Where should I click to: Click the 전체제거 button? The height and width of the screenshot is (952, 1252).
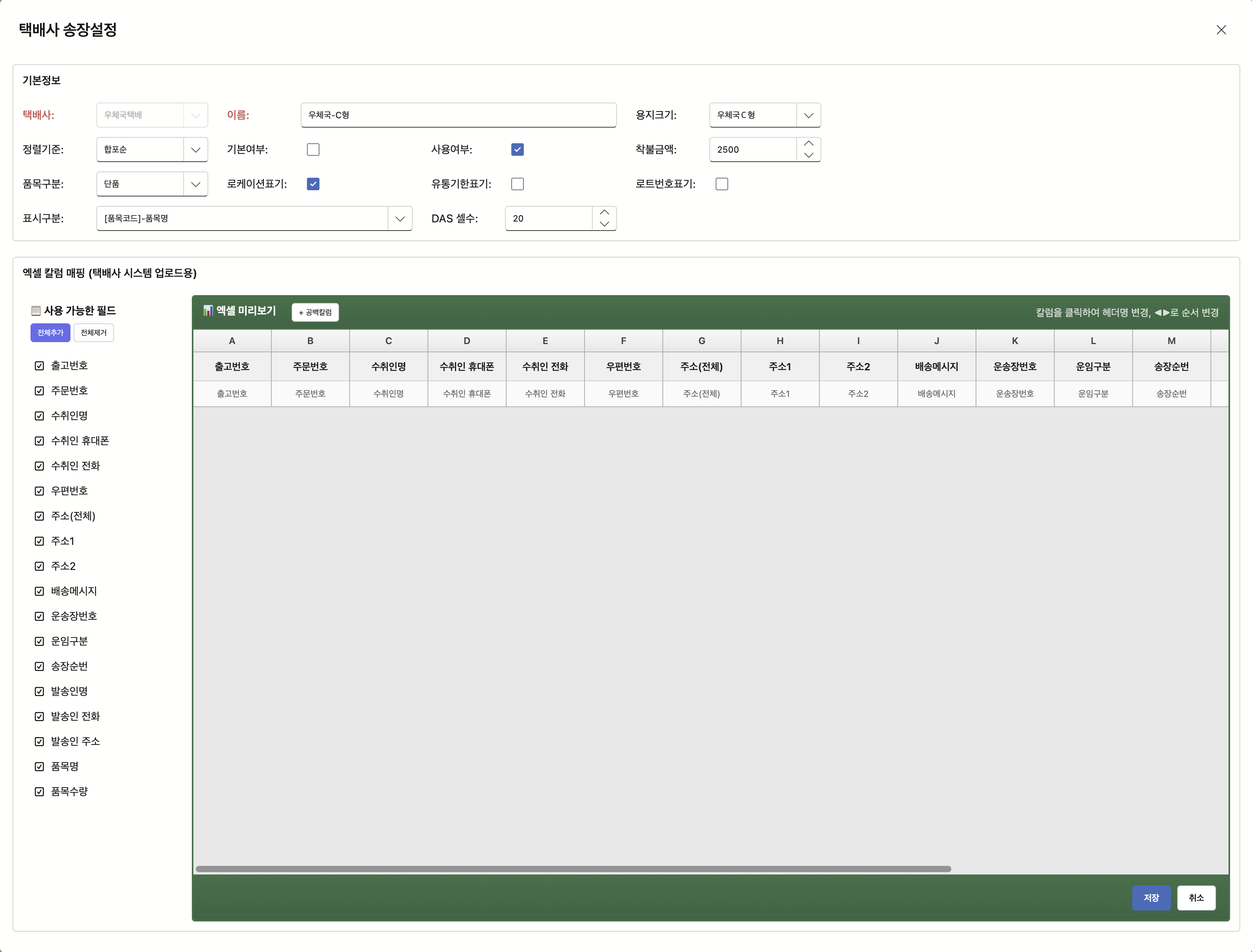(x=94, y=333)
